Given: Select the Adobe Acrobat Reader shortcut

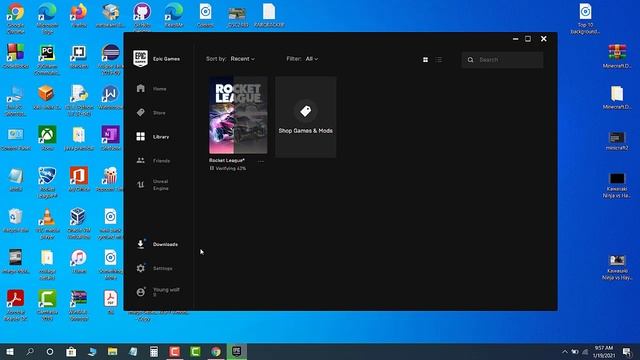Looking at the screenshot, I should click(x=16, y=305).
